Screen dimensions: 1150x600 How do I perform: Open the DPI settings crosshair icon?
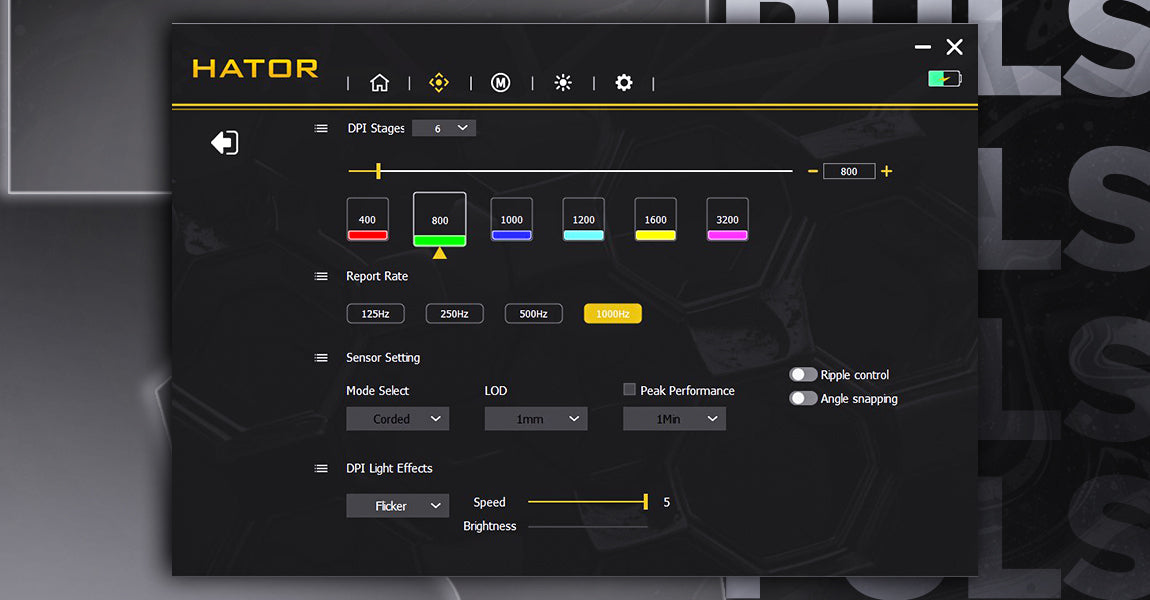[x=439, y=83]
